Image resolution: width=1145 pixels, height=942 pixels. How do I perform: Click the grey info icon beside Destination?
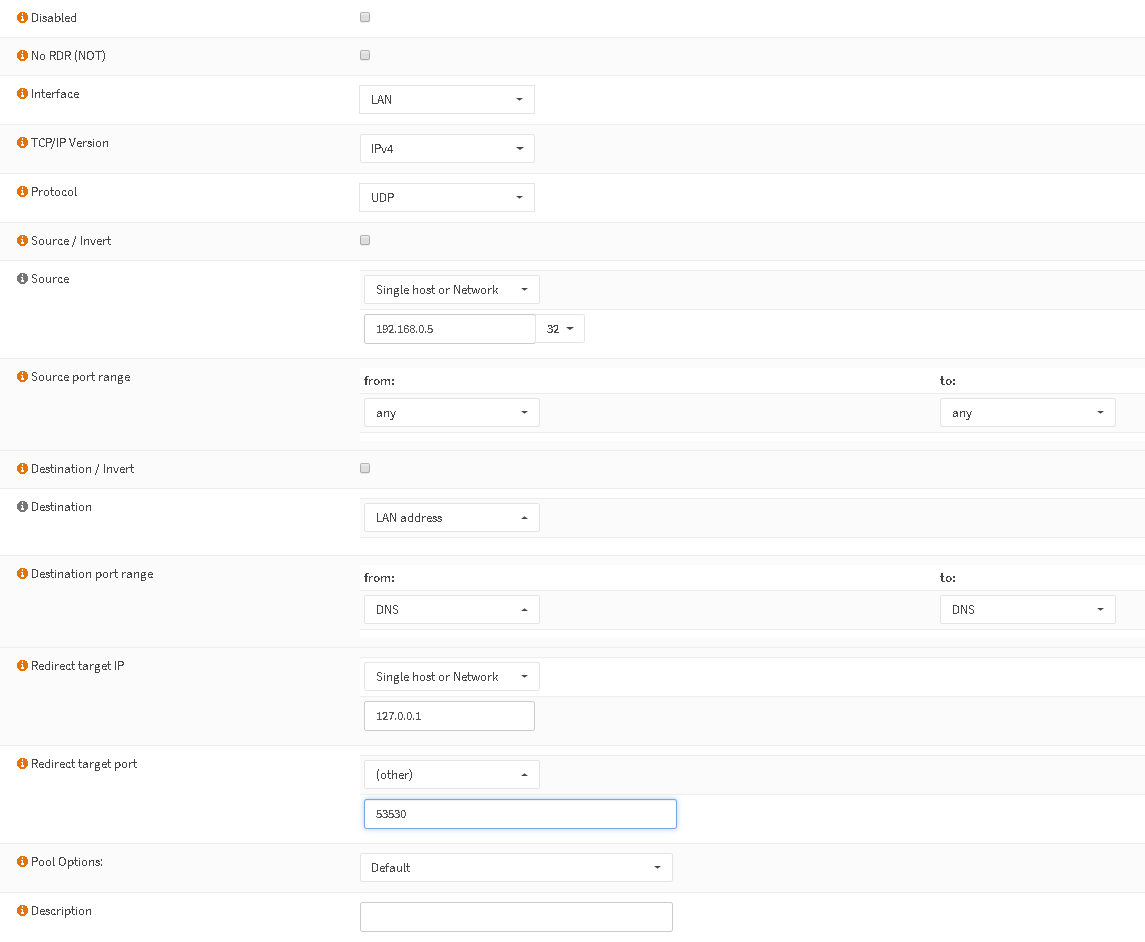point(22,506)
